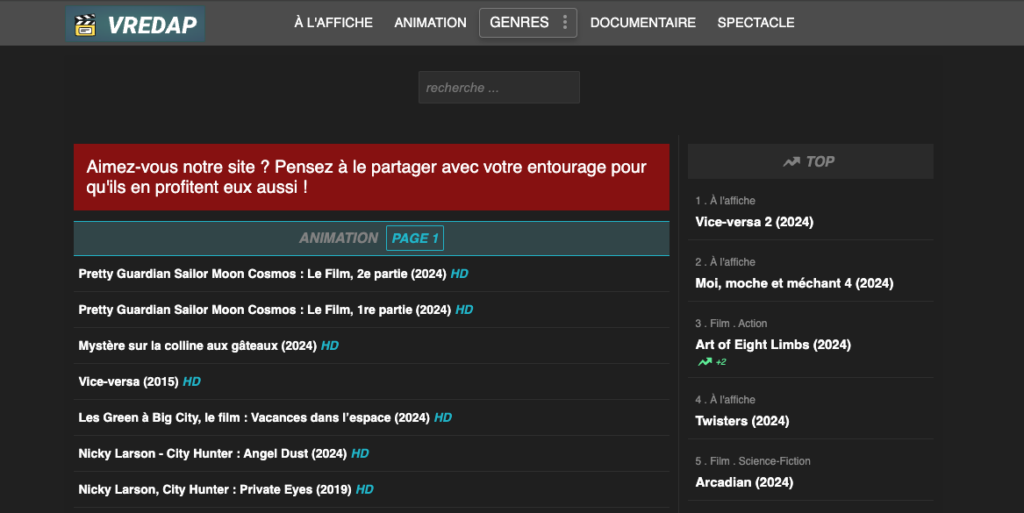
Task: Open Pretty Guardian Sailor Moon Cosmos 1re partie
Action: click(264, 310)
